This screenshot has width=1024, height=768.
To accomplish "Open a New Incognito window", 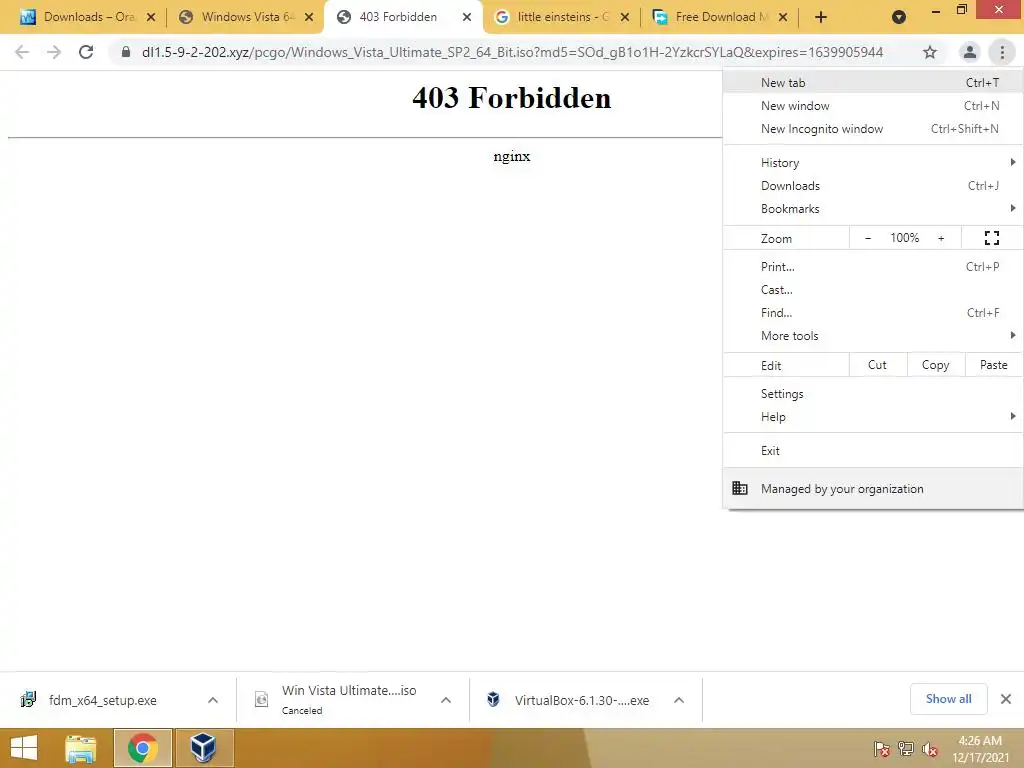I will [x=873, y=129].
